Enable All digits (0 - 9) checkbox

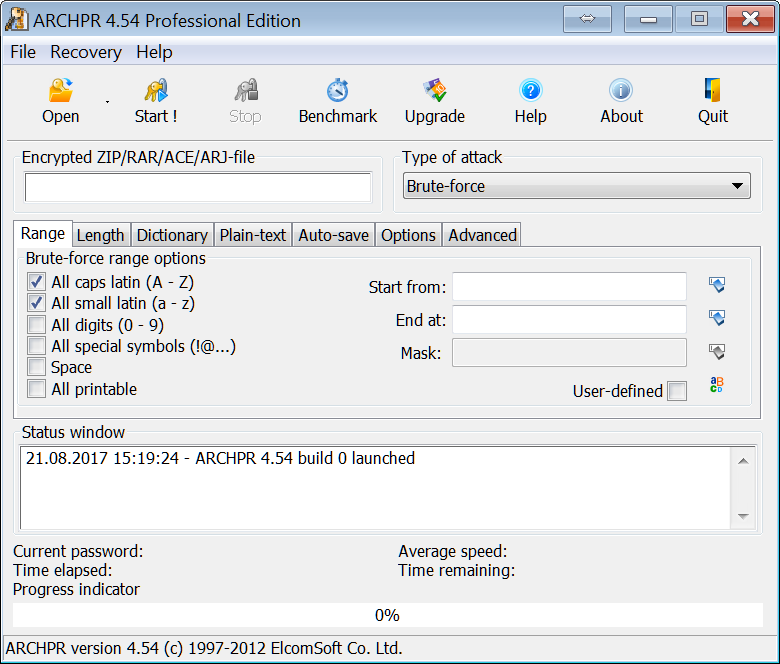37,325
